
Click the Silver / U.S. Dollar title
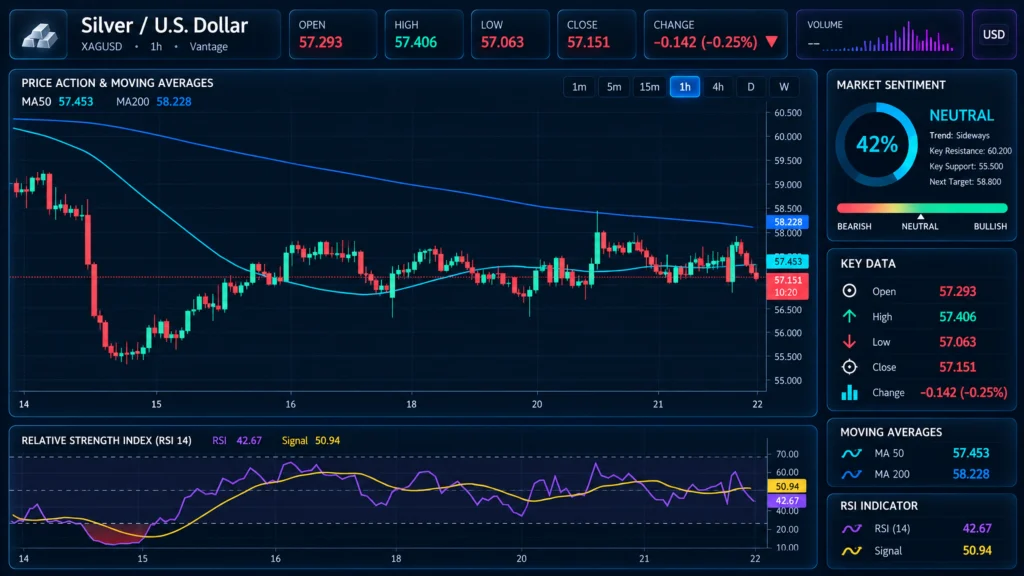pyautogui.click(x=165, y=25)
